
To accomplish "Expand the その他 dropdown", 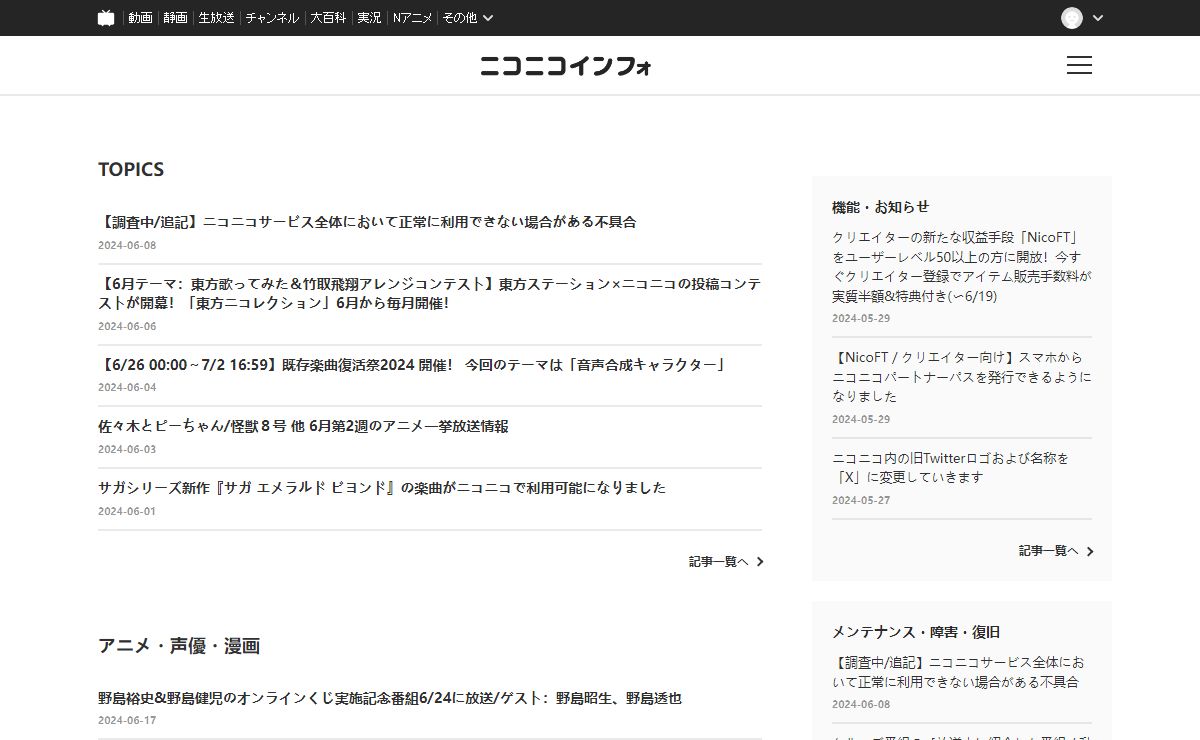I will click(468, 18).
